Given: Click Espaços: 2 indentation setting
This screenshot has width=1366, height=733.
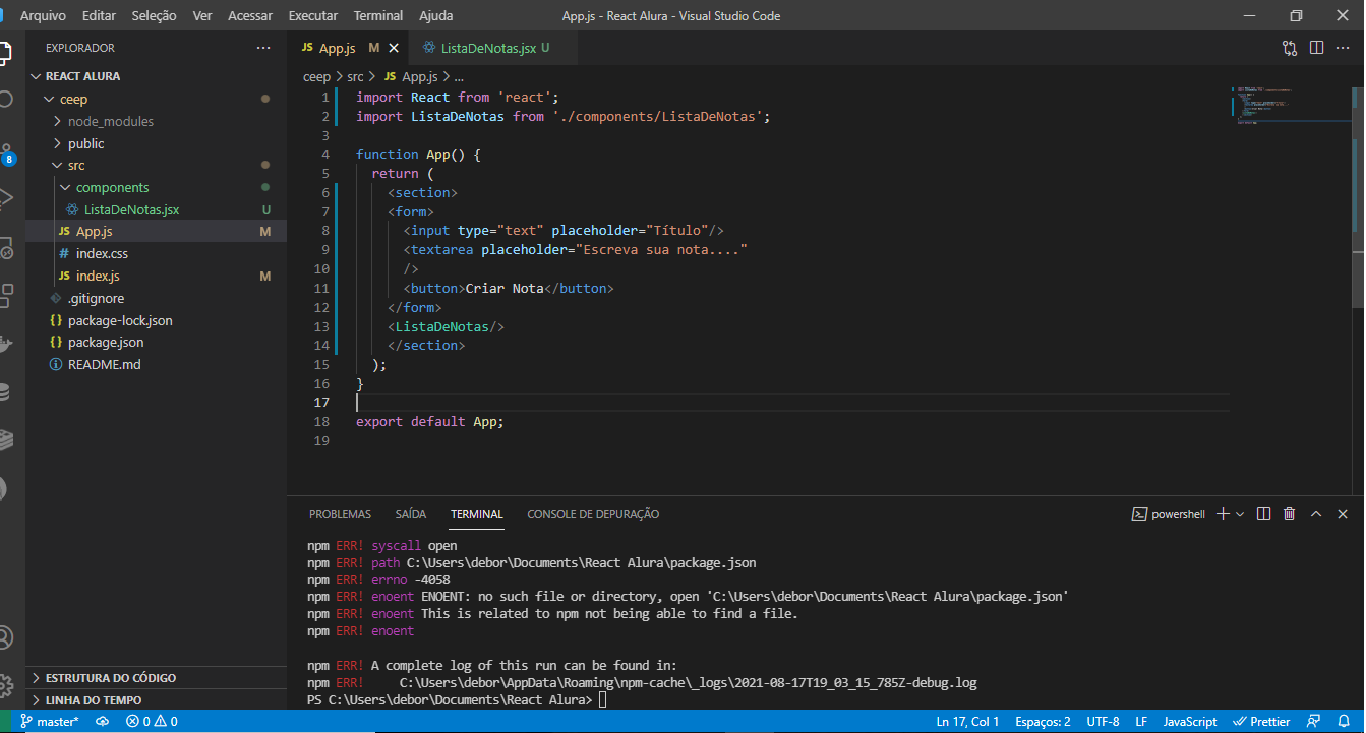Looking at the screenshot, I should pos(1043,722).
